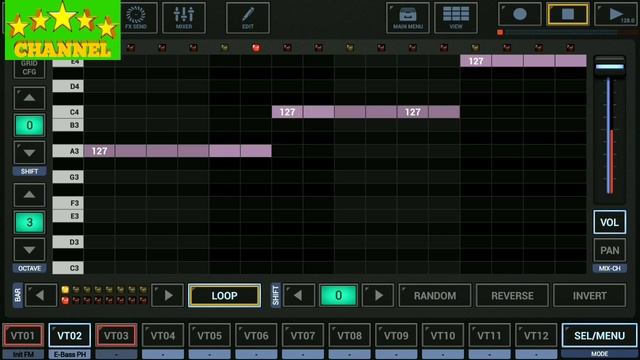Screen dimensions: 640x360
Task: Select track VT02
Action: [x=70, y=336]
